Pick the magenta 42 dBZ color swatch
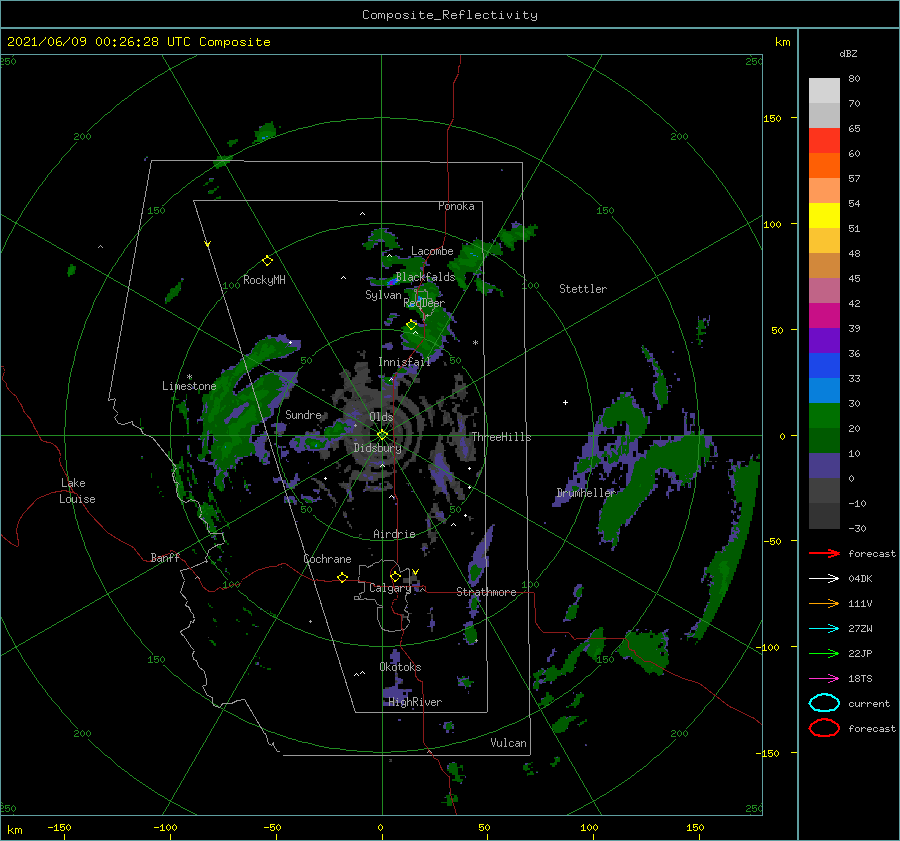This screenshot has width=900, height=841. pos(824,315)
